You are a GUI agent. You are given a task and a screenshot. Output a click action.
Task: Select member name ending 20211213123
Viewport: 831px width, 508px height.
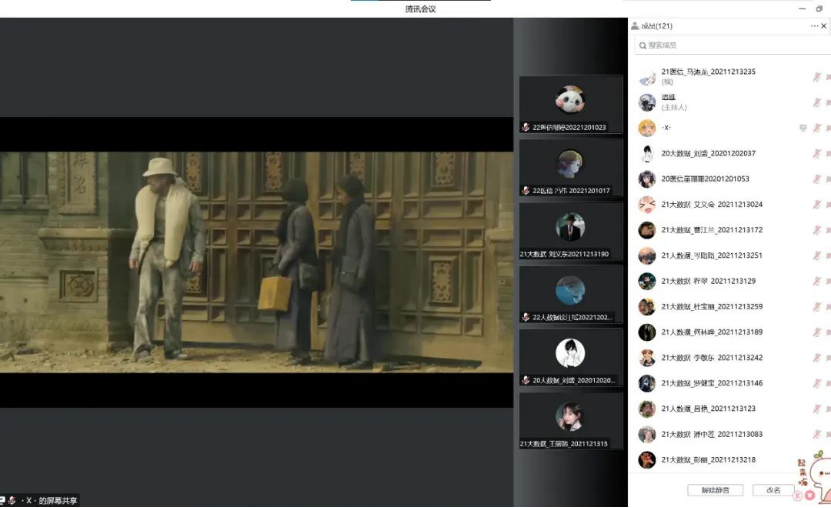708,408
